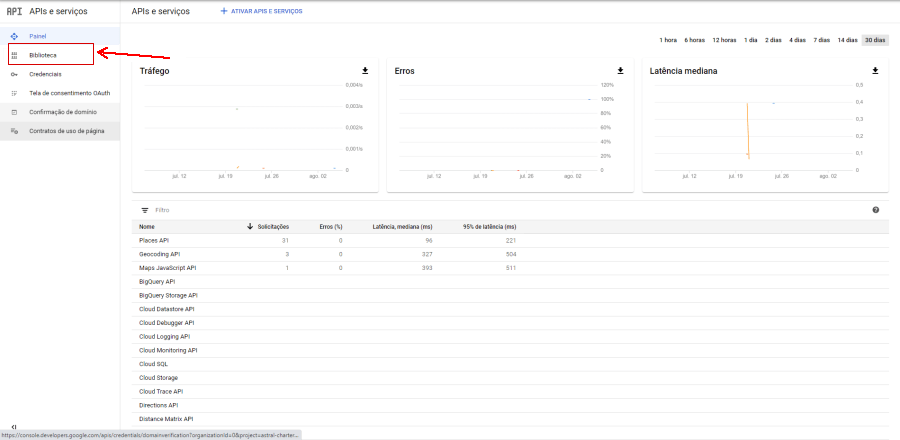Collapse the sidebar with bottom arrow
The height and width of the screenshot is (440, 900).
tap(14, 427)
